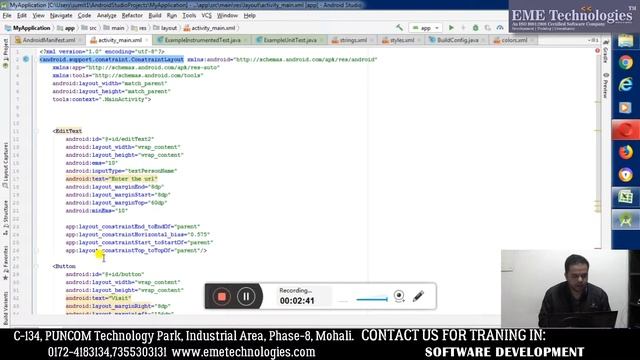Open the Tools menu
Image resolution: width=640 pixels, height=360 pixels.
189,16
